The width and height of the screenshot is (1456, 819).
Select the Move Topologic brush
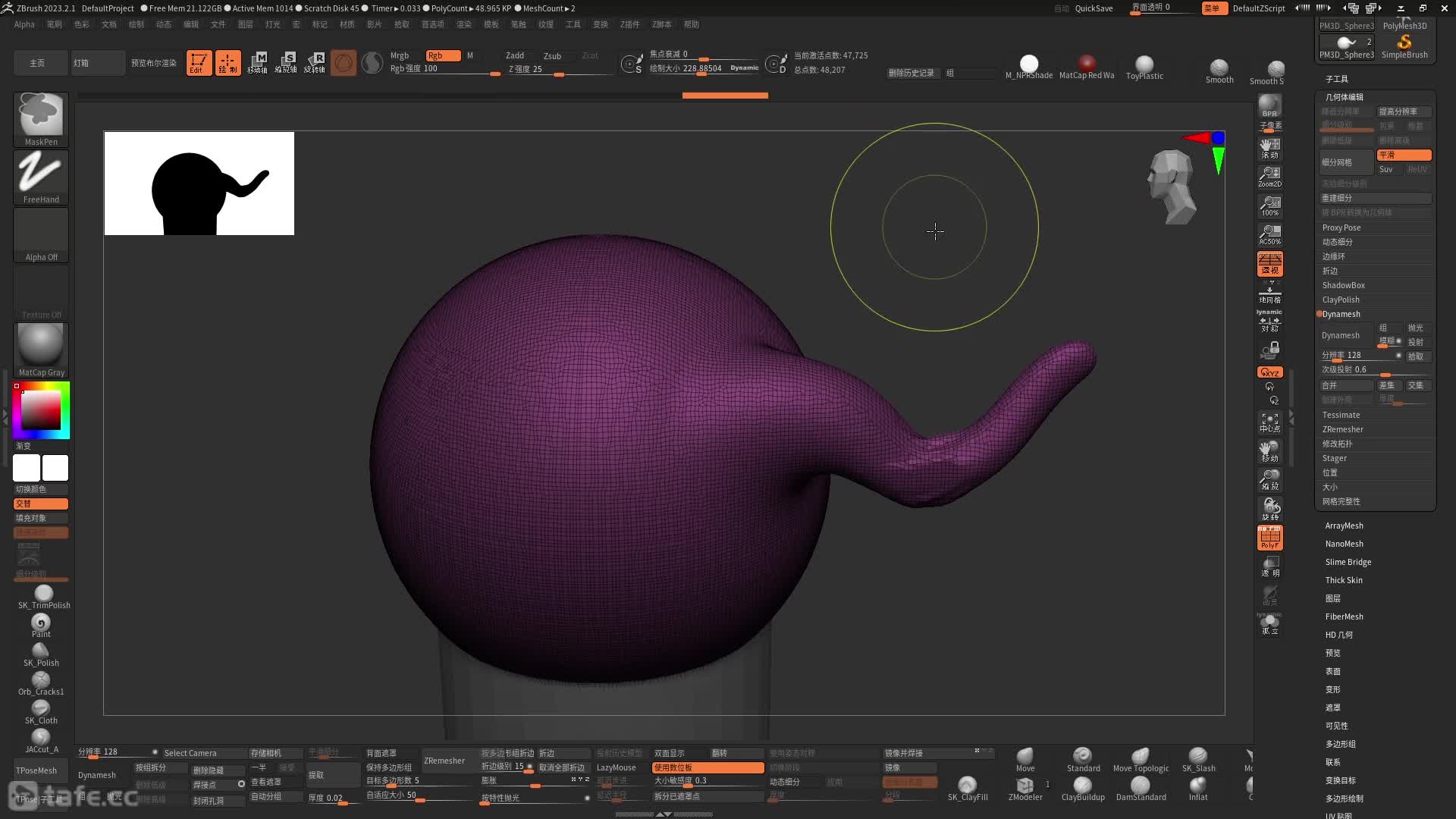(1141, 759)
